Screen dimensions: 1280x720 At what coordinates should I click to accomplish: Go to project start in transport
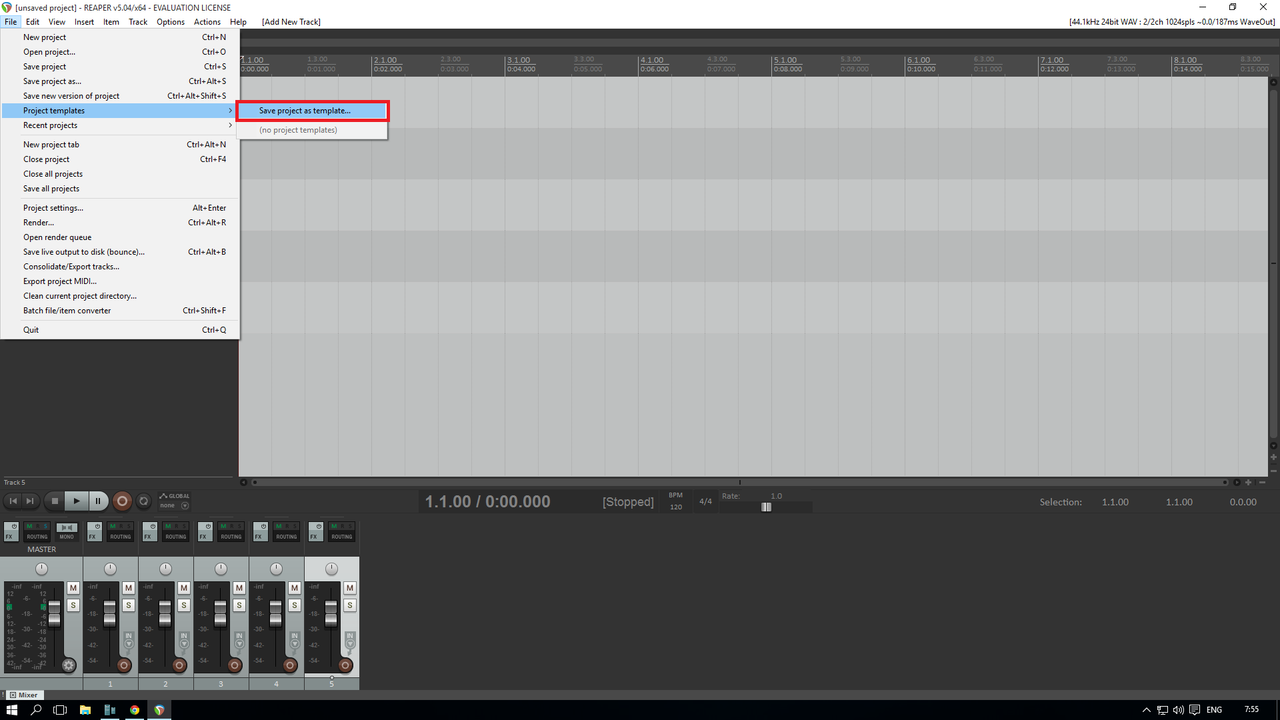(13, 501)
